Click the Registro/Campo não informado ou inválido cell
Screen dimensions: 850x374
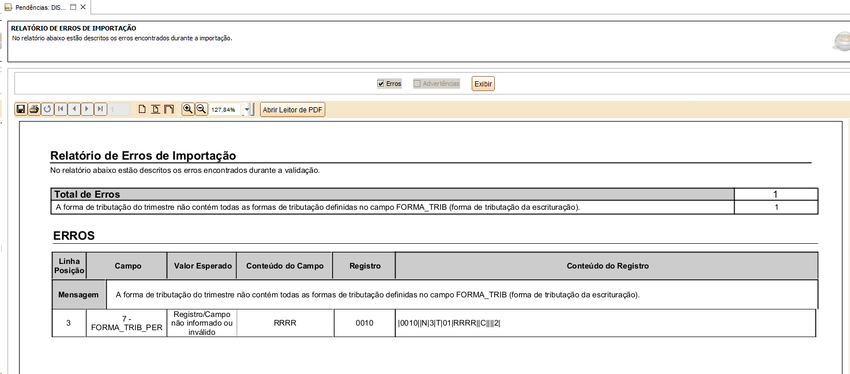pos(202,323)
